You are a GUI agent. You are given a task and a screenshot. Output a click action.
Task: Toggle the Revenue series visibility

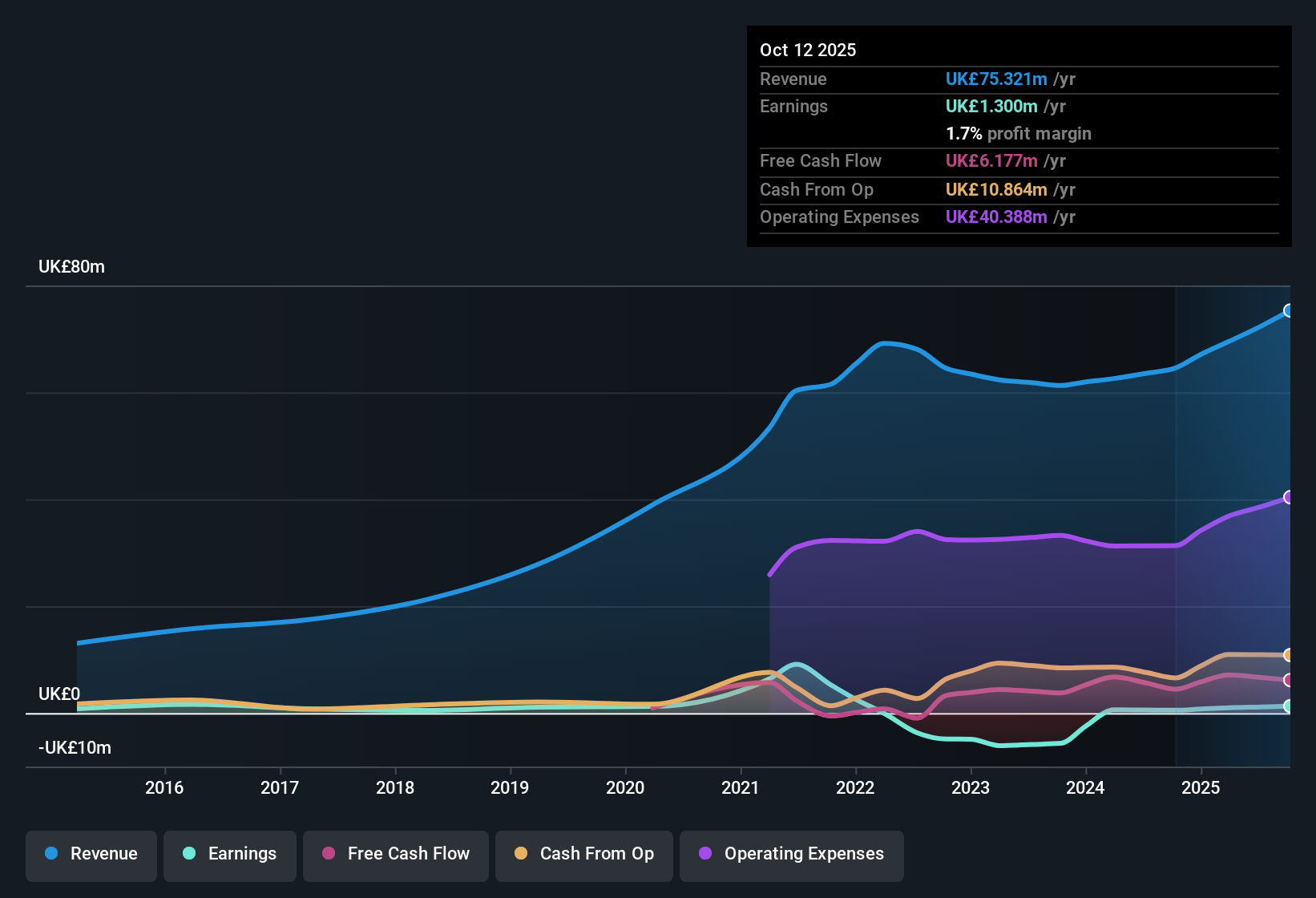[x=91, y=854]
